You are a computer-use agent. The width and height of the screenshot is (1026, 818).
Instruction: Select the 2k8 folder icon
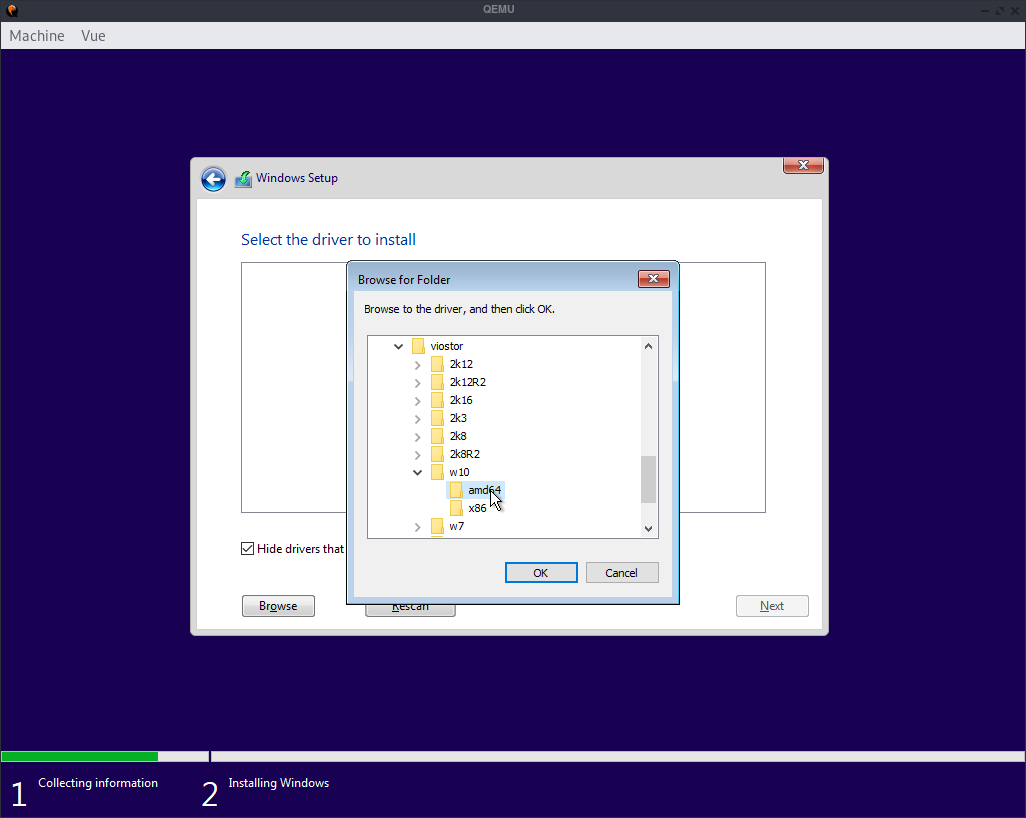pos(437,435)
